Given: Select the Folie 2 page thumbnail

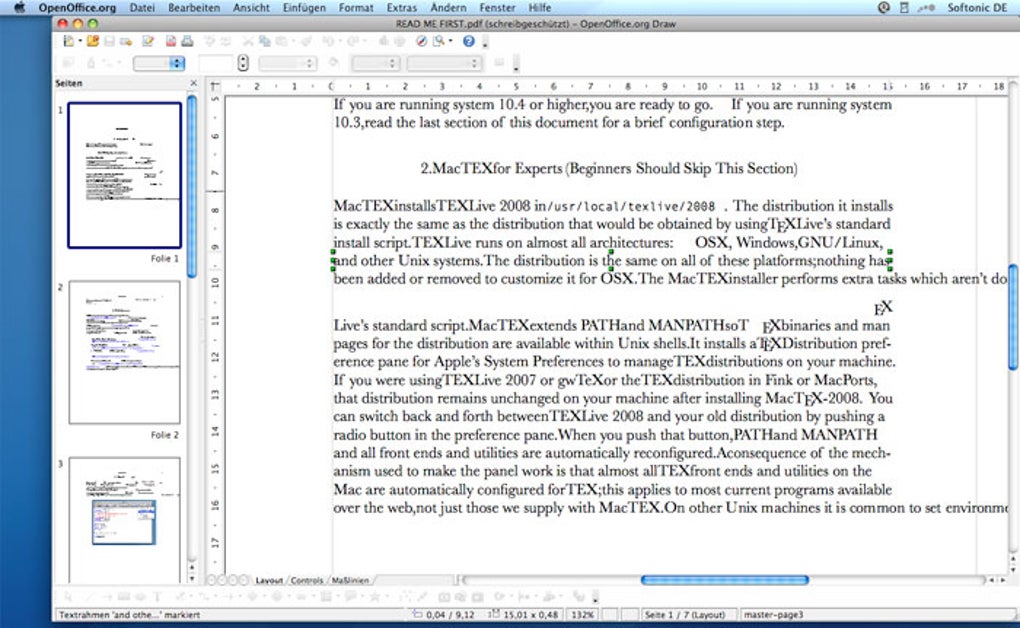Looking at the screenshot, I should pyautogui.click(x=124, y=352).
